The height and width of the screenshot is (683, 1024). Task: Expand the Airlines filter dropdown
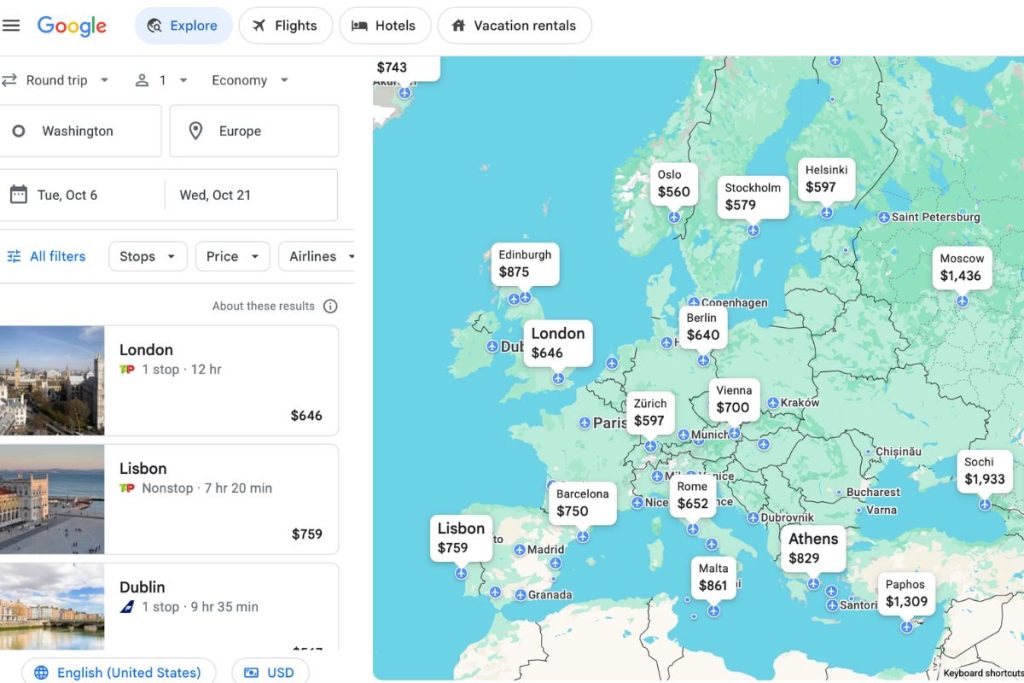pos(317,256)
